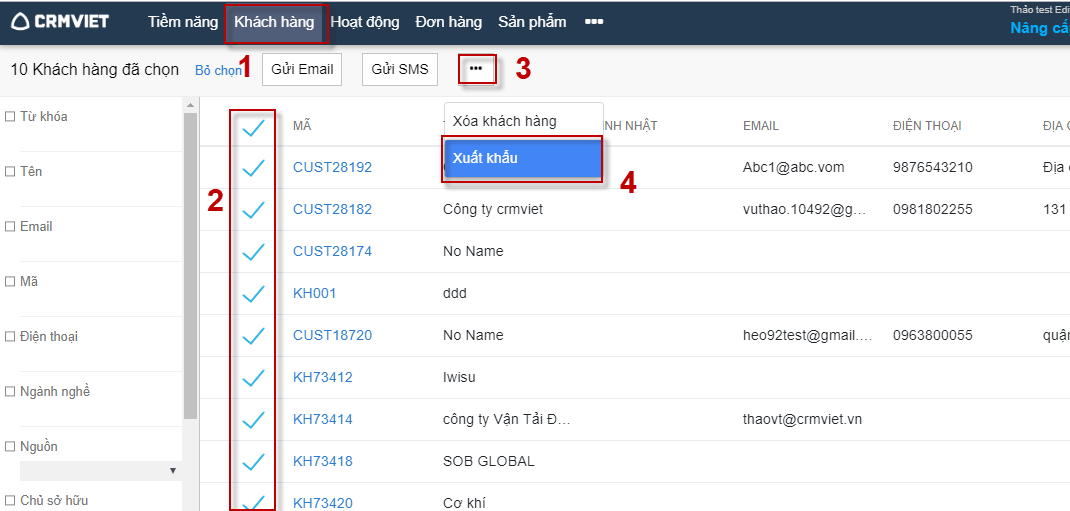Click the three-dot actions button beside Gửi SMS
The image size is (1070, 511).
coord(476,69)
